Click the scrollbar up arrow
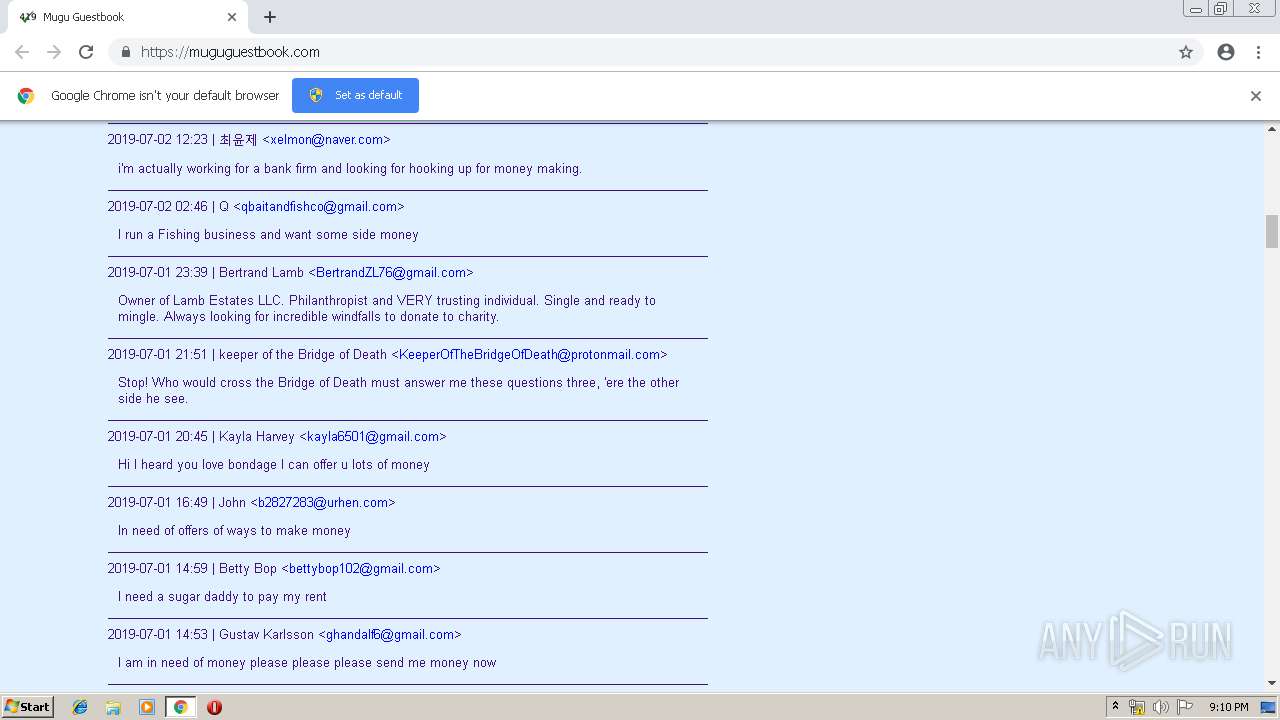Screen dimensions: 1280x720 [x=1272, y=129]
